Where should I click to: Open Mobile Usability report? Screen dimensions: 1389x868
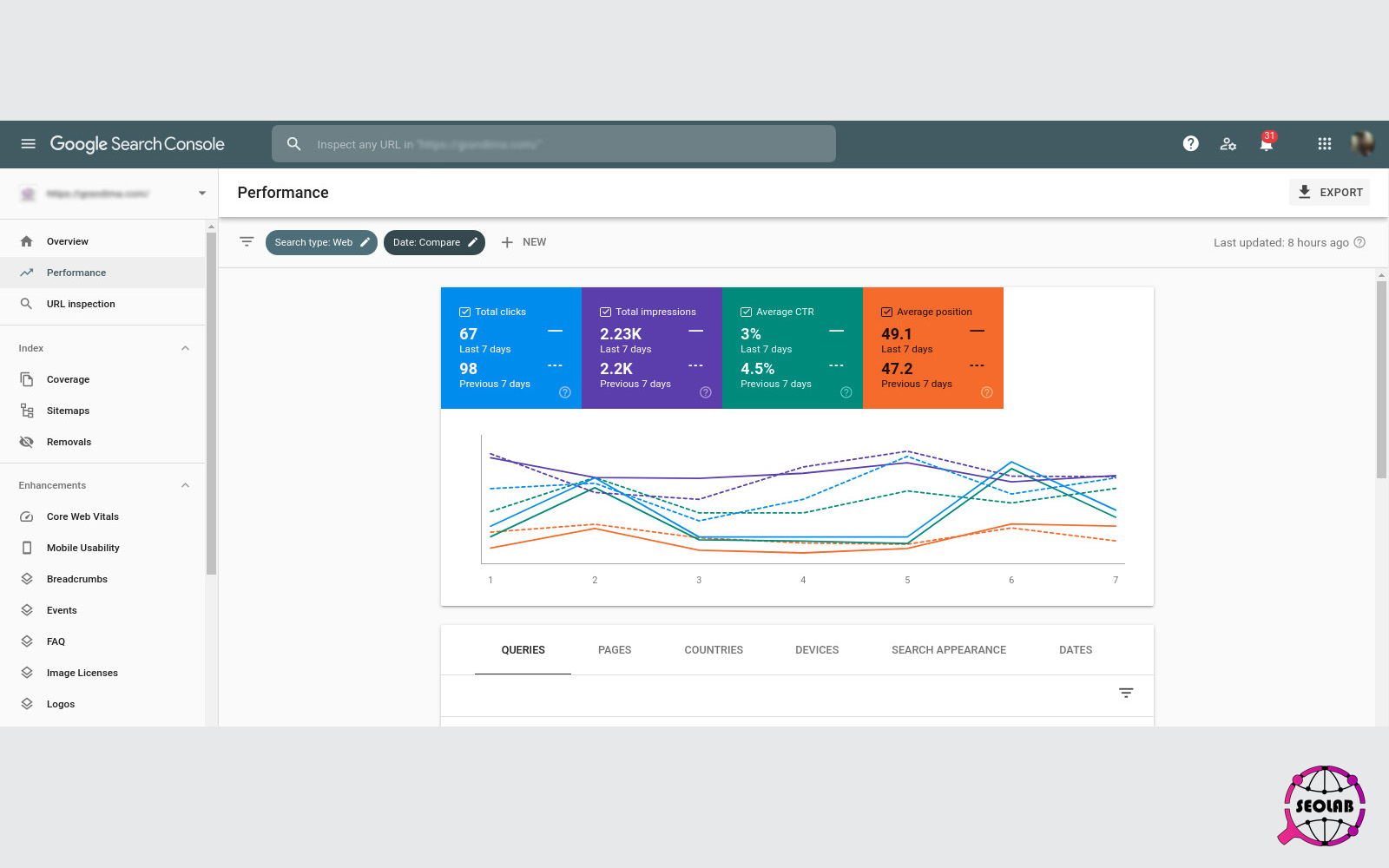[x=102, y=548]
